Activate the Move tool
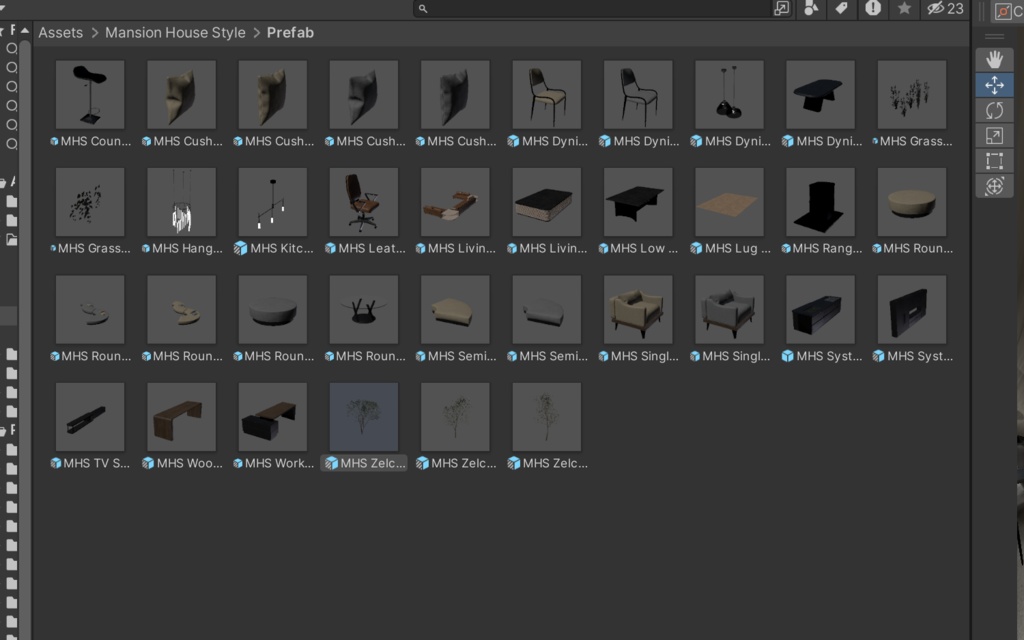 (x=995, y=85)
